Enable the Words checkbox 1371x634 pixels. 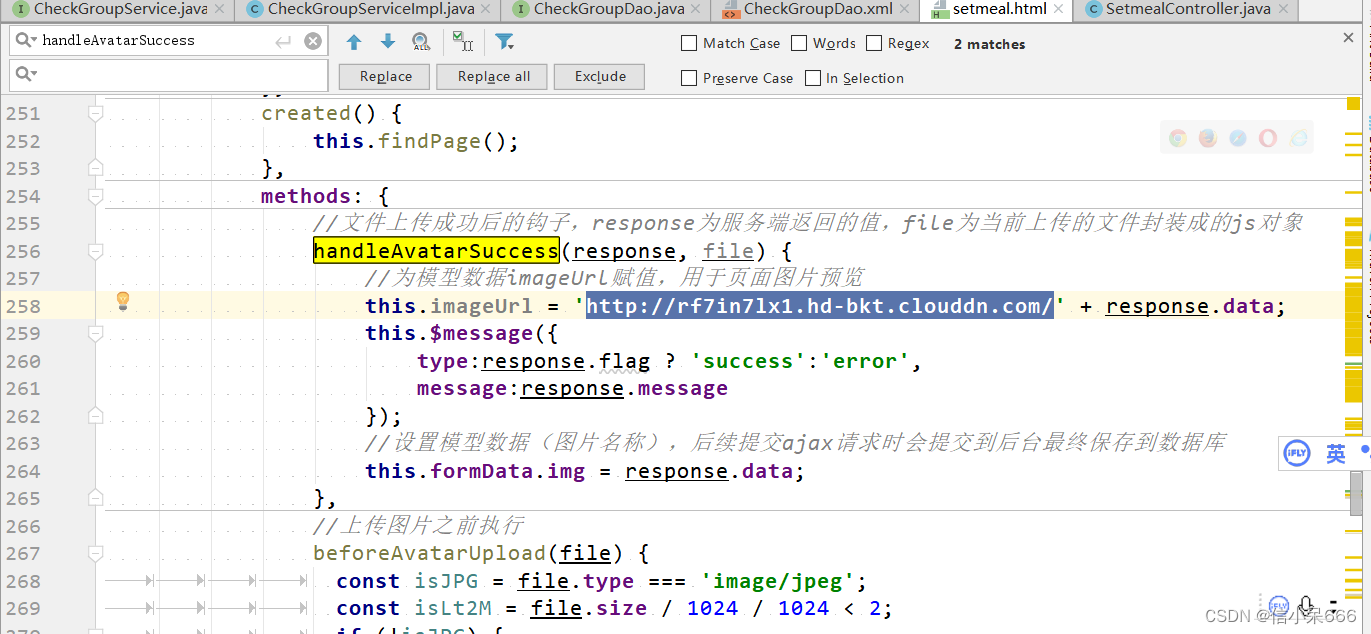[799, 43]
